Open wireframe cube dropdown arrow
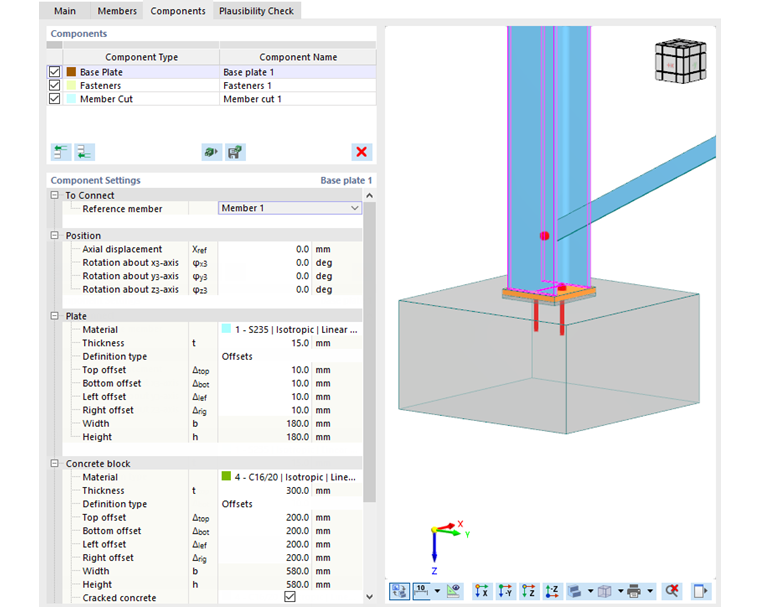760x607 pixels. click(620, 591)
